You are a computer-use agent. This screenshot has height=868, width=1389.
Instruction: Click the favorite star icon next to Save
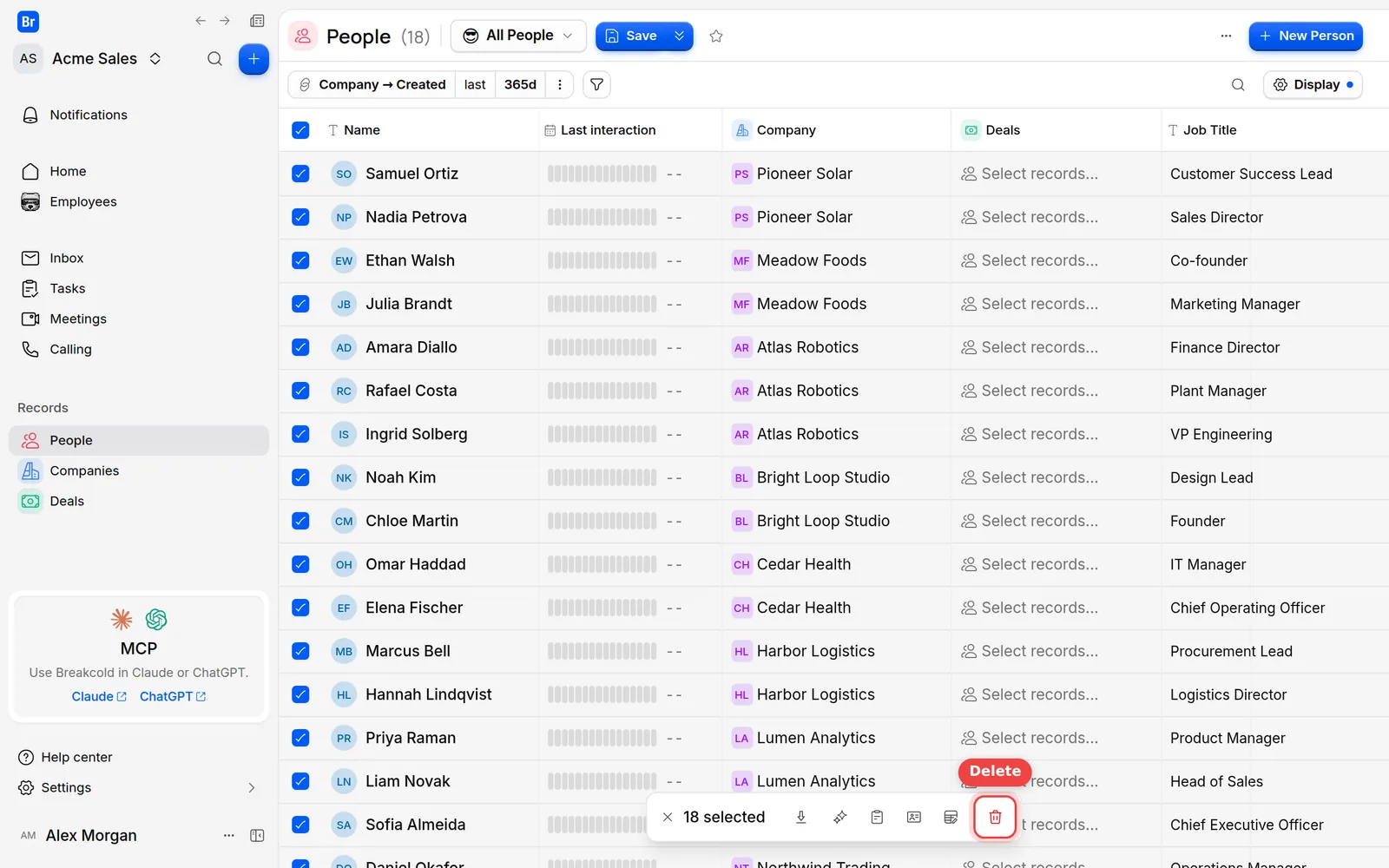(716, 36)
